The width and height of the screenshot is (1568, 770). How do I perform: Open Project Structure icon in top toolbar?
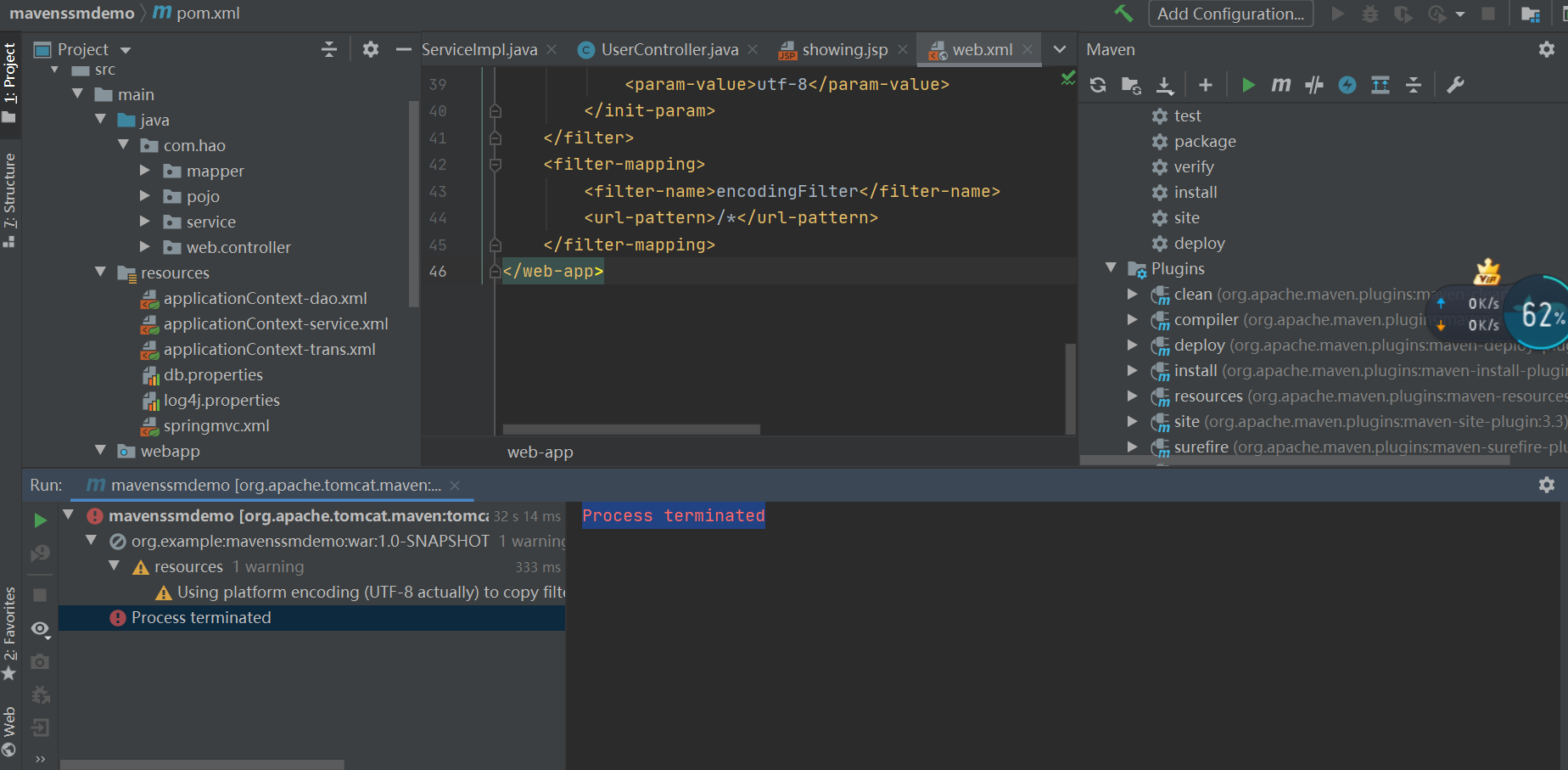(1531, 14)
